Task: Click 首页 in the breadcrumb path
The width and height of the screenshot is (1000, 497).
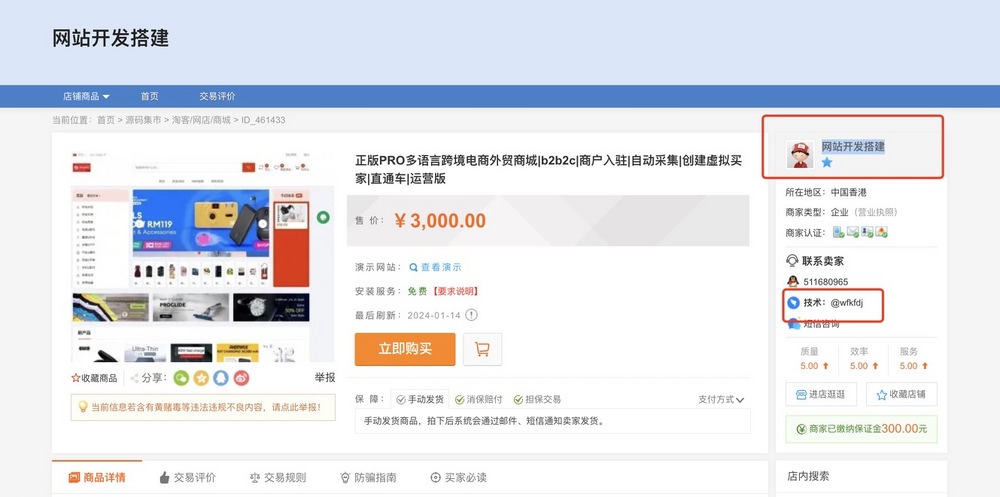Action: click(x=106, y=120)
